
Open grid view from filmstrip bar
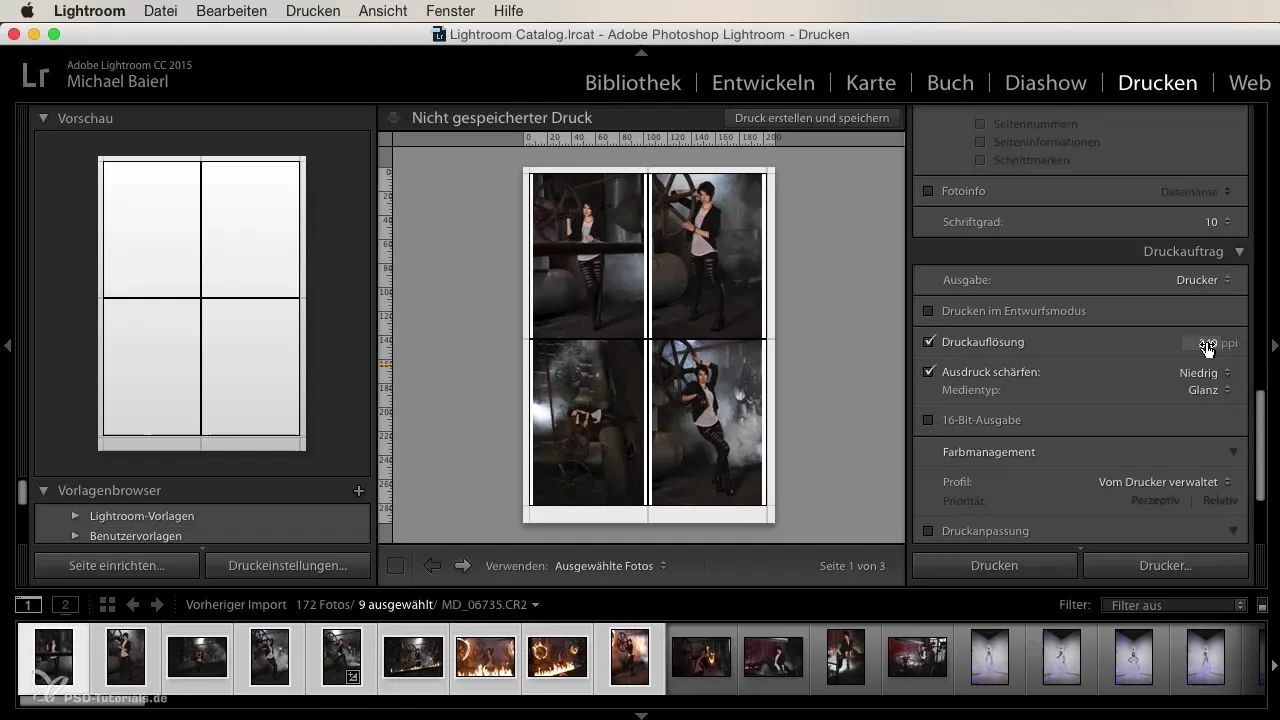click(107, 605)
